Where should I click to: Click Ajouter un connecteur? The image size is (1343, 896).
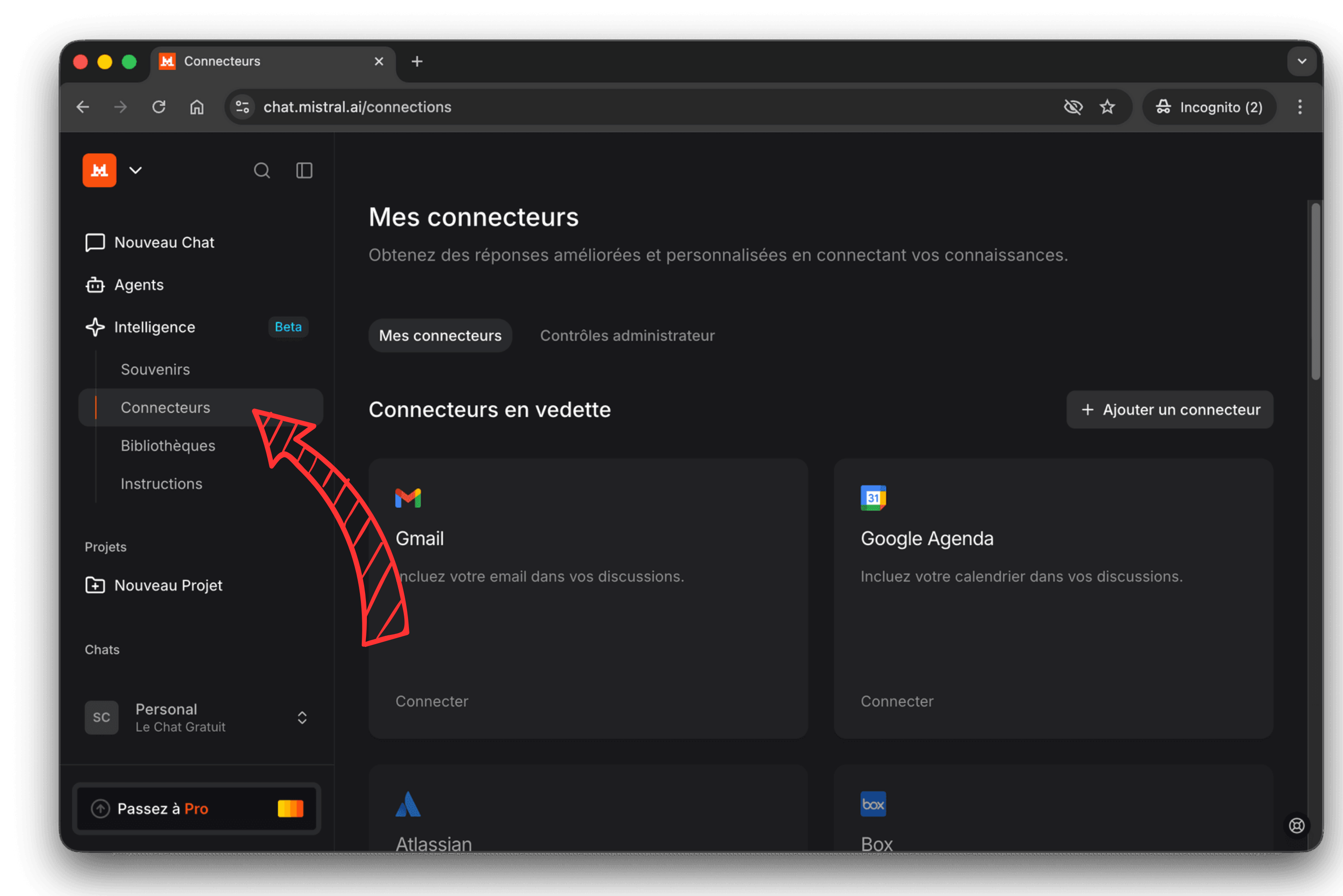click(1169, 409)
